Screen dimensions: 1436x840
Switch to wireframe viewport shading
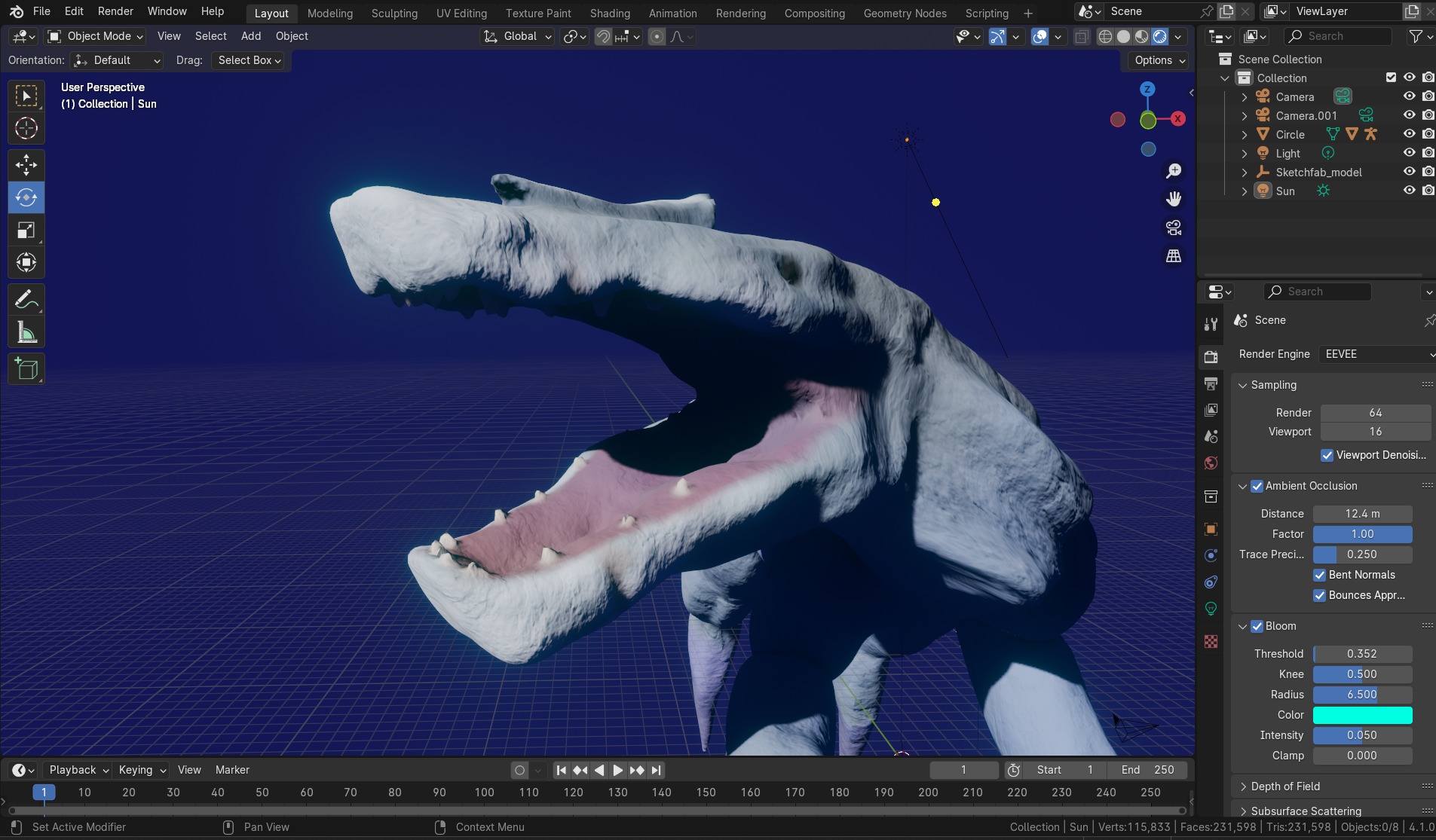1105,36
